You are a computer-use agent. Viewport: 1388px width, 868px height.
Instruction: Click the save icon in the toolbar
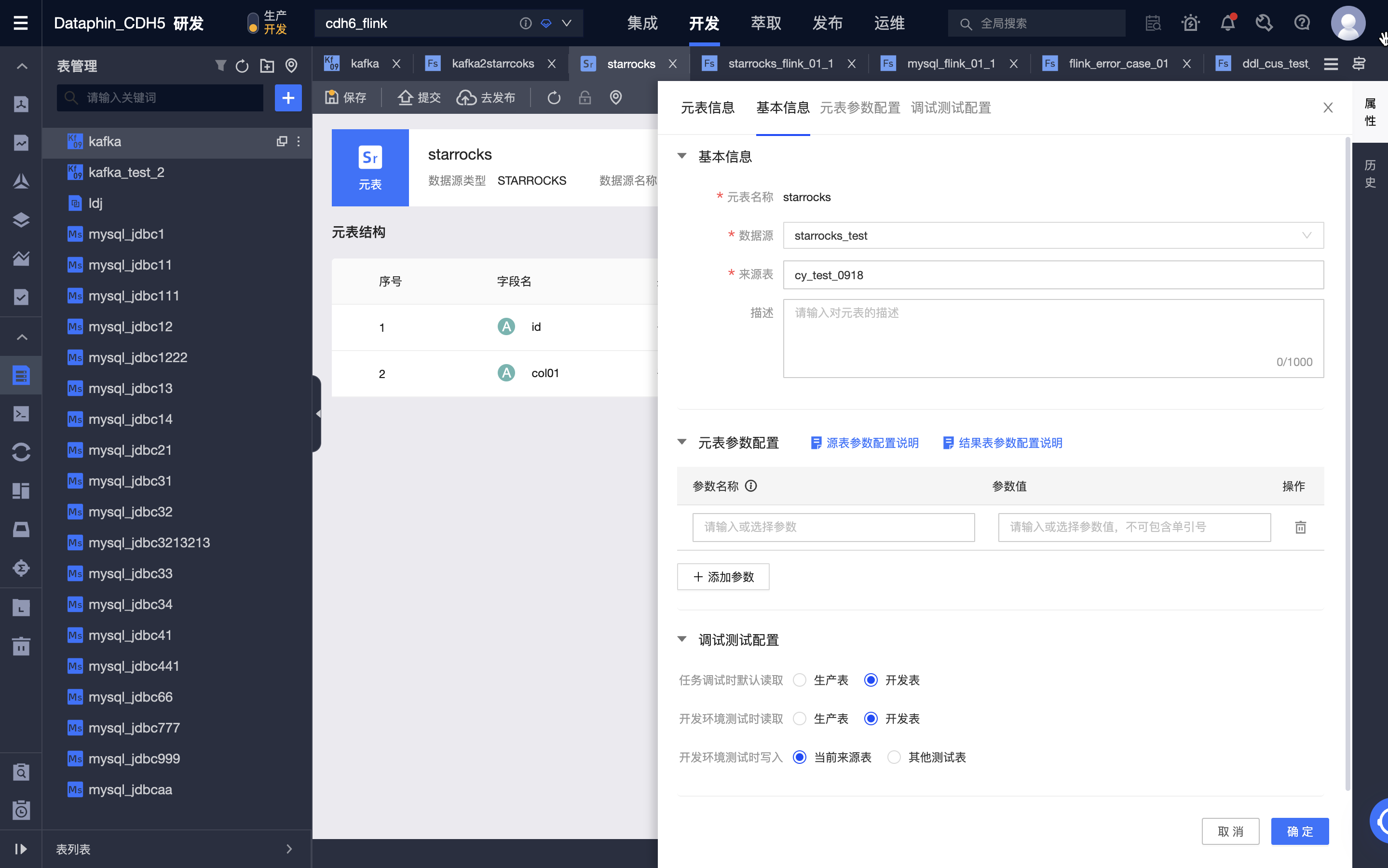click(332, 97)
